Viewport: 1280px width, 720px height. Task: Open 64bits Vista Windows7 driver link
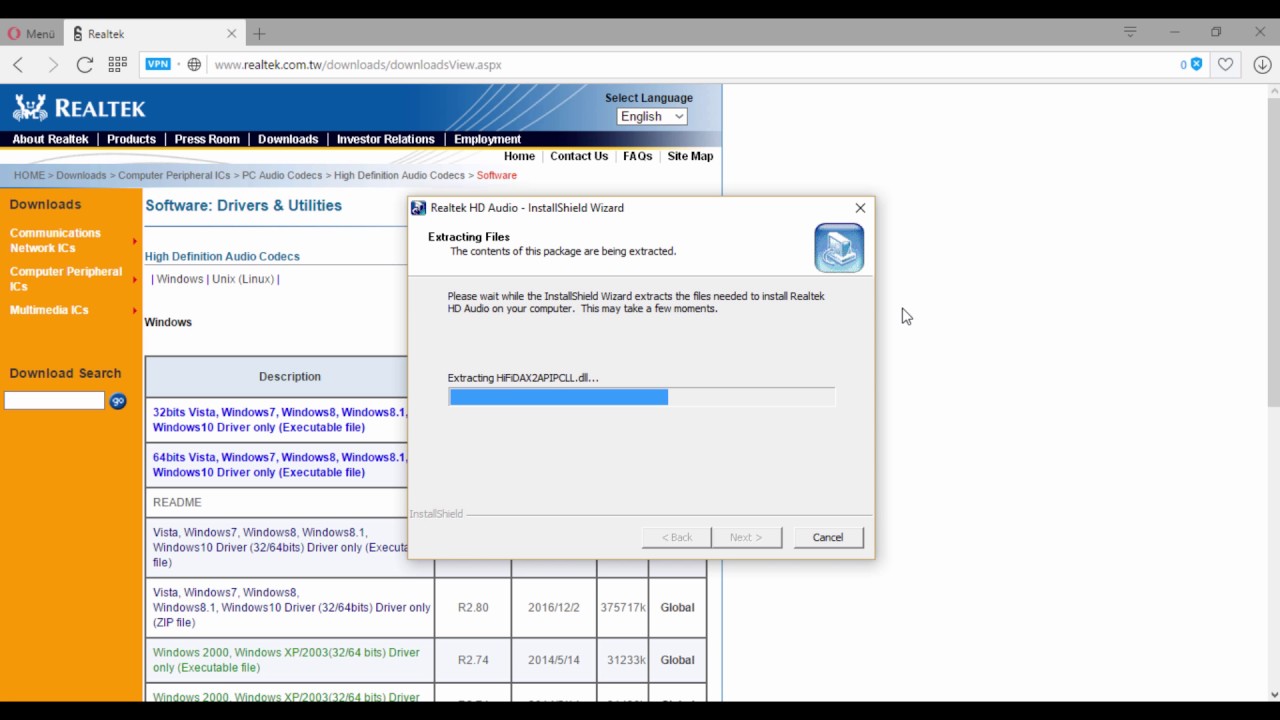pos(280,465)
